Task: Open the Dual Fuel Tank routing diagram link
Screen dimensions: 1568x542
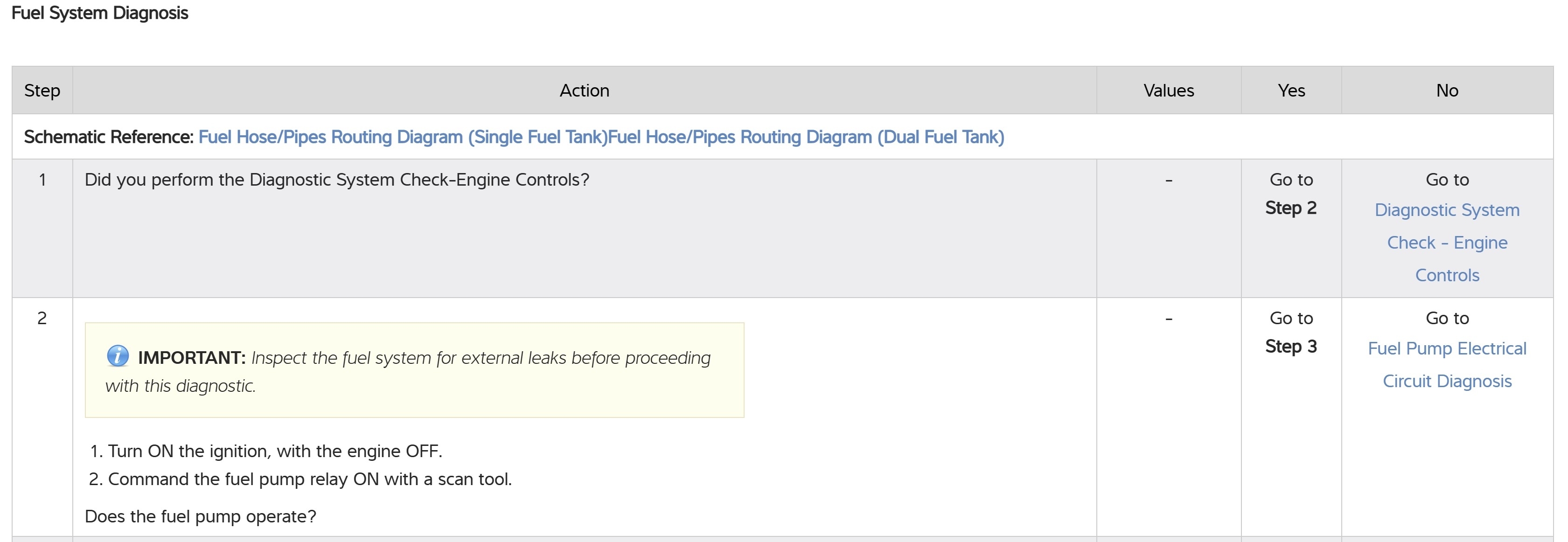Action: (x=806, y=137)
